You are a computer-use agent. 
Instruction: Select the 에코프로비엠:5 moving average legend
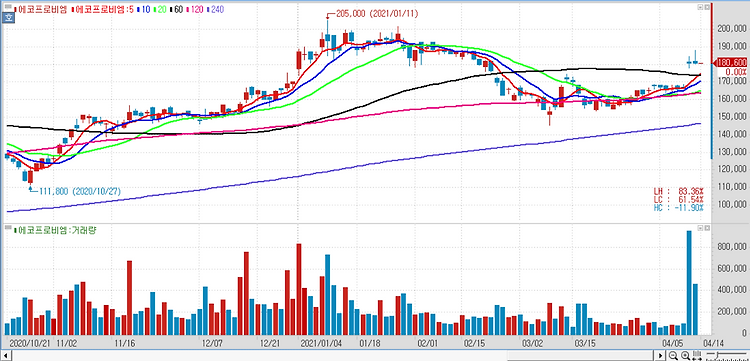point(102,10)
